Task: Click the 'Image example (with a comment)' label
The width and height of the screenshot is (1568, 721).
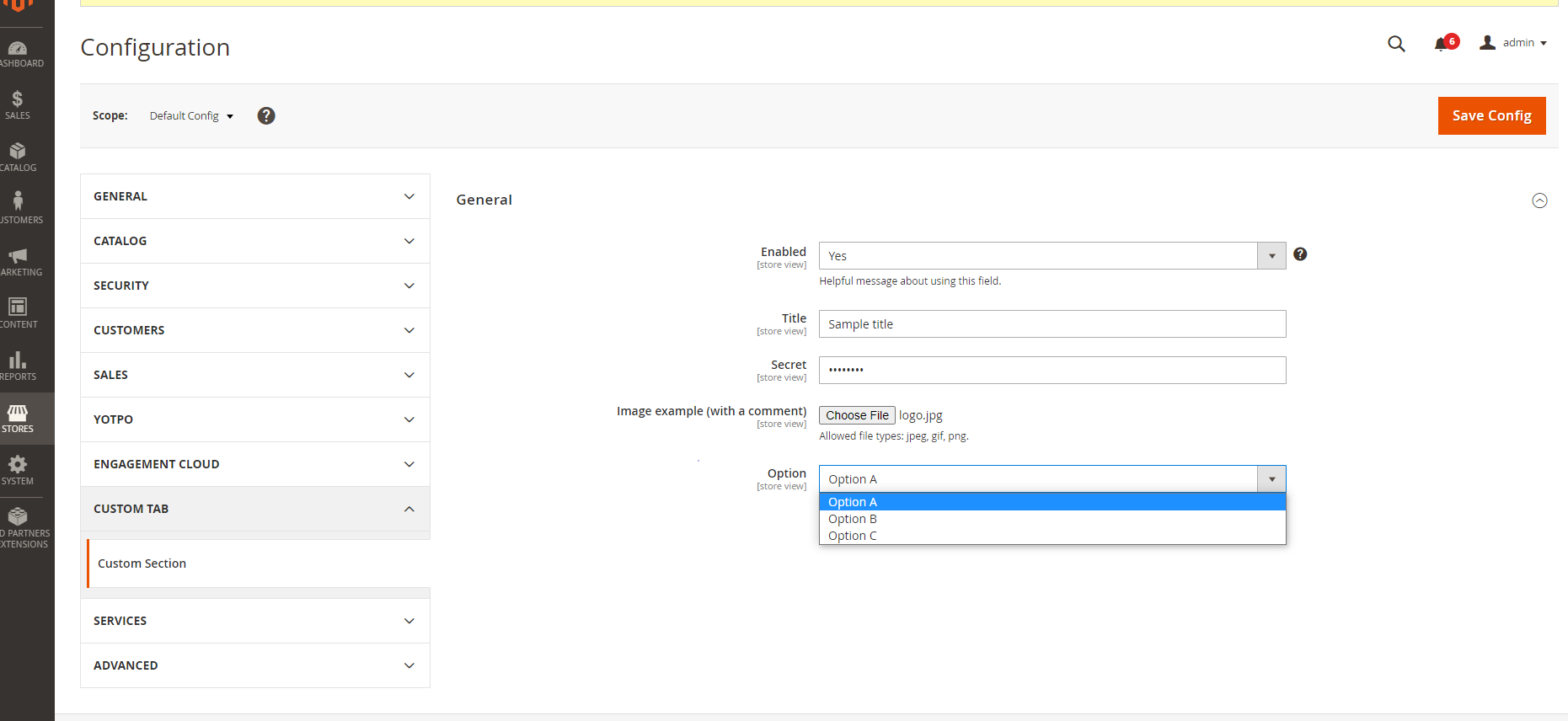Action: [x=711, y=411]
